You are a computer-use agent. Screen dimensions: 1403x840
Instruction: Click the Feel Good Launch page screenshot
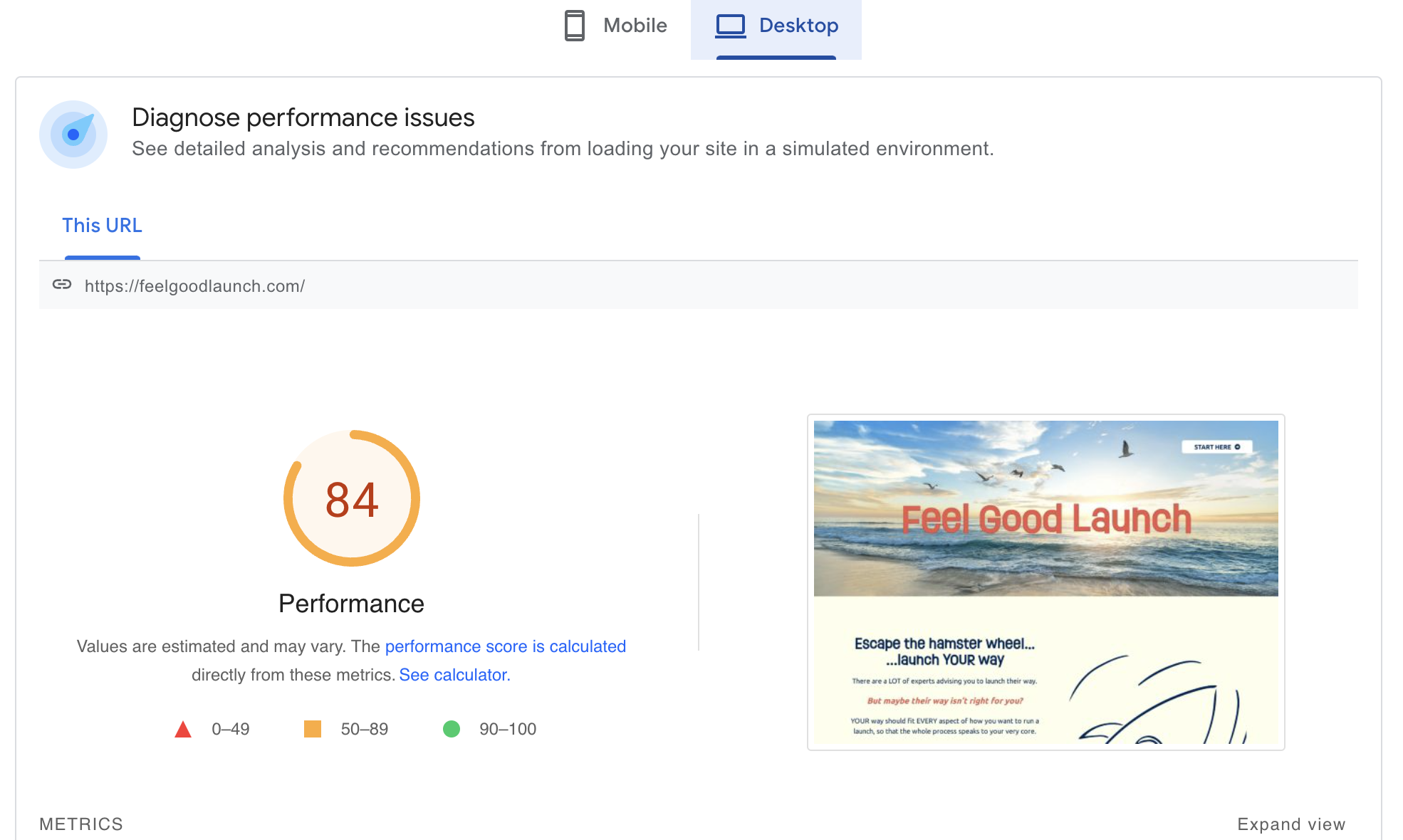[x=1046, y=582]
